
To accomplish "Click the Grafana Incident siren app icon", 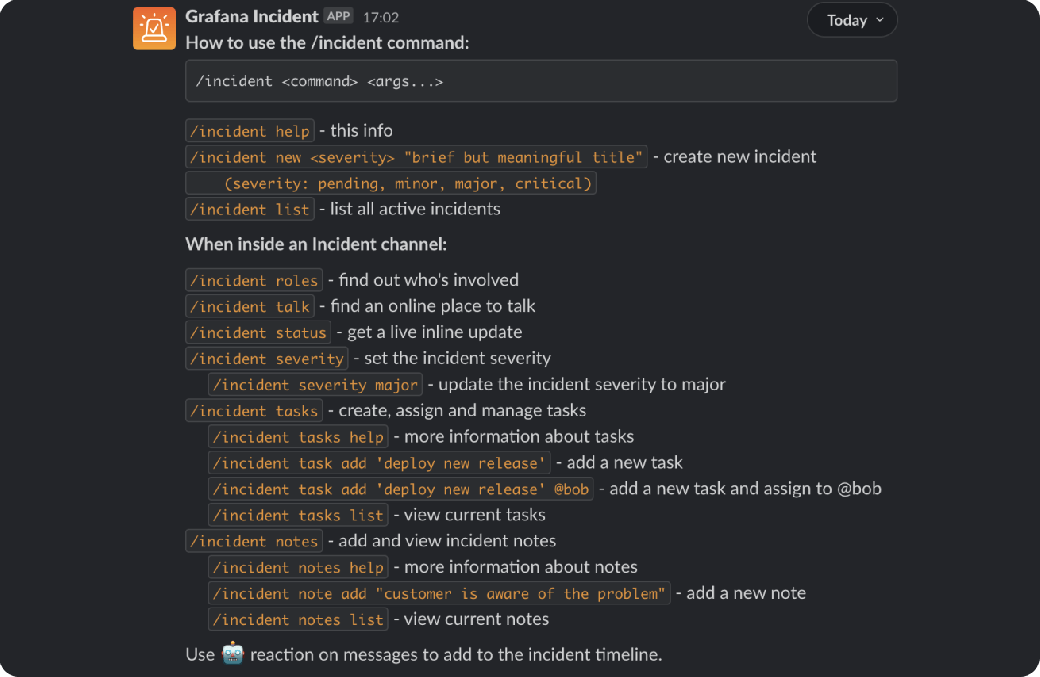I will tap(154, 28).
